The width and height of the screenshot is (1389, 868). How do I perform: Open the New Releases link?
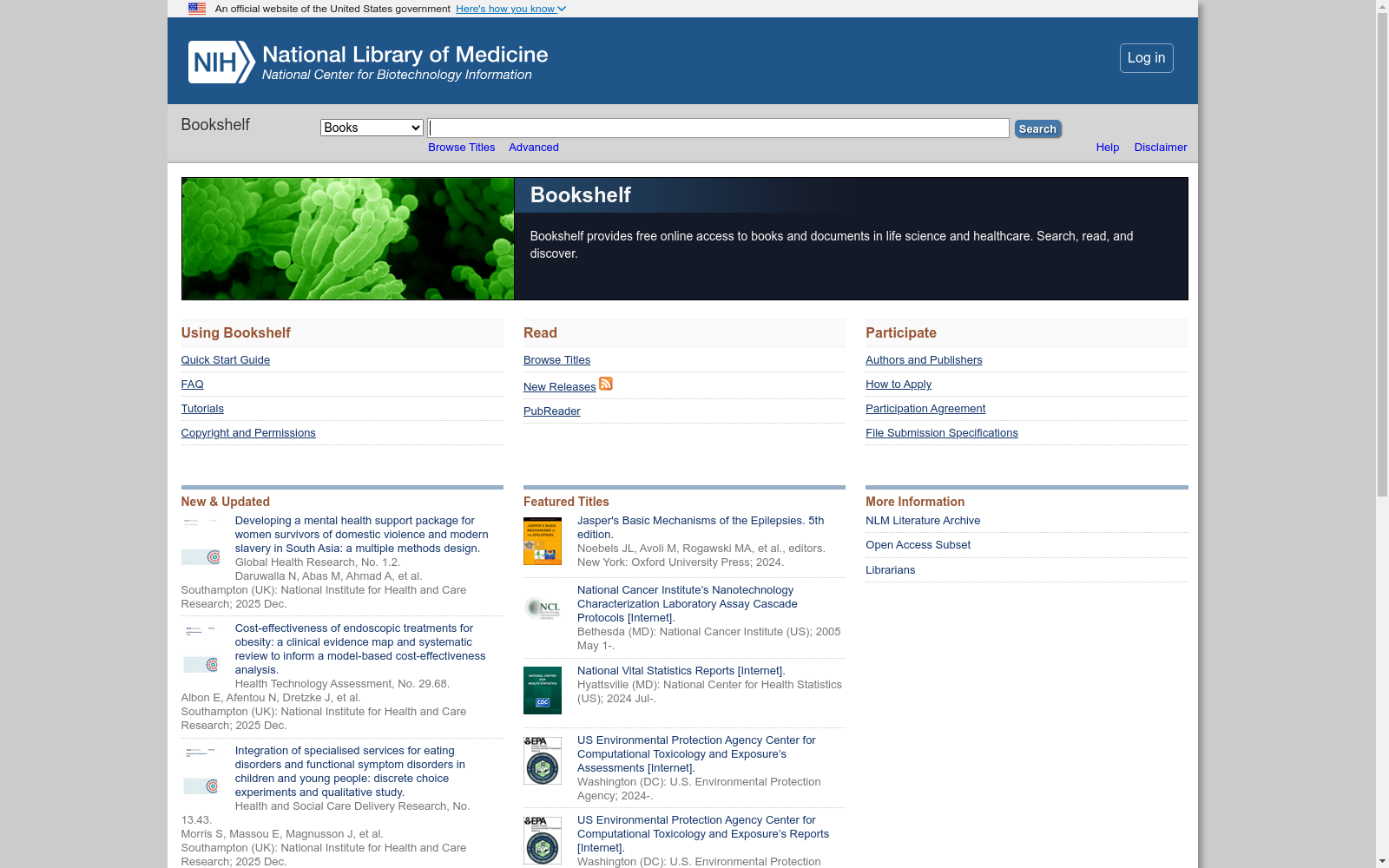(560, 387)
